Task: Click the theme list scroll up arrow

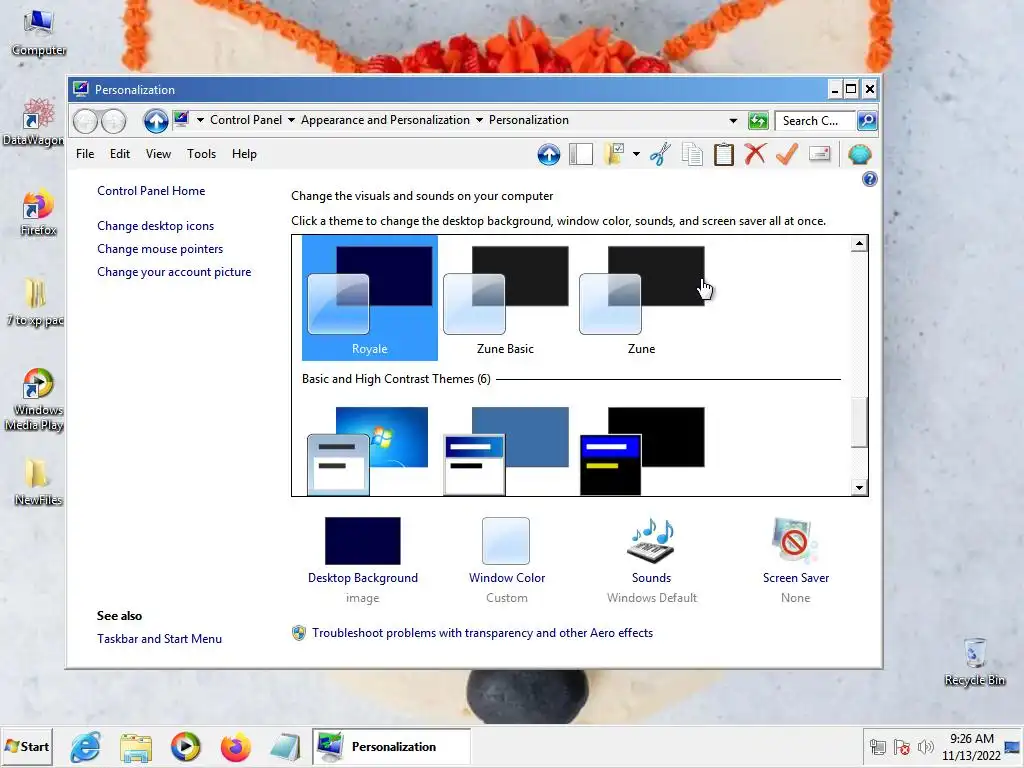Action: [x=859, y=244]
